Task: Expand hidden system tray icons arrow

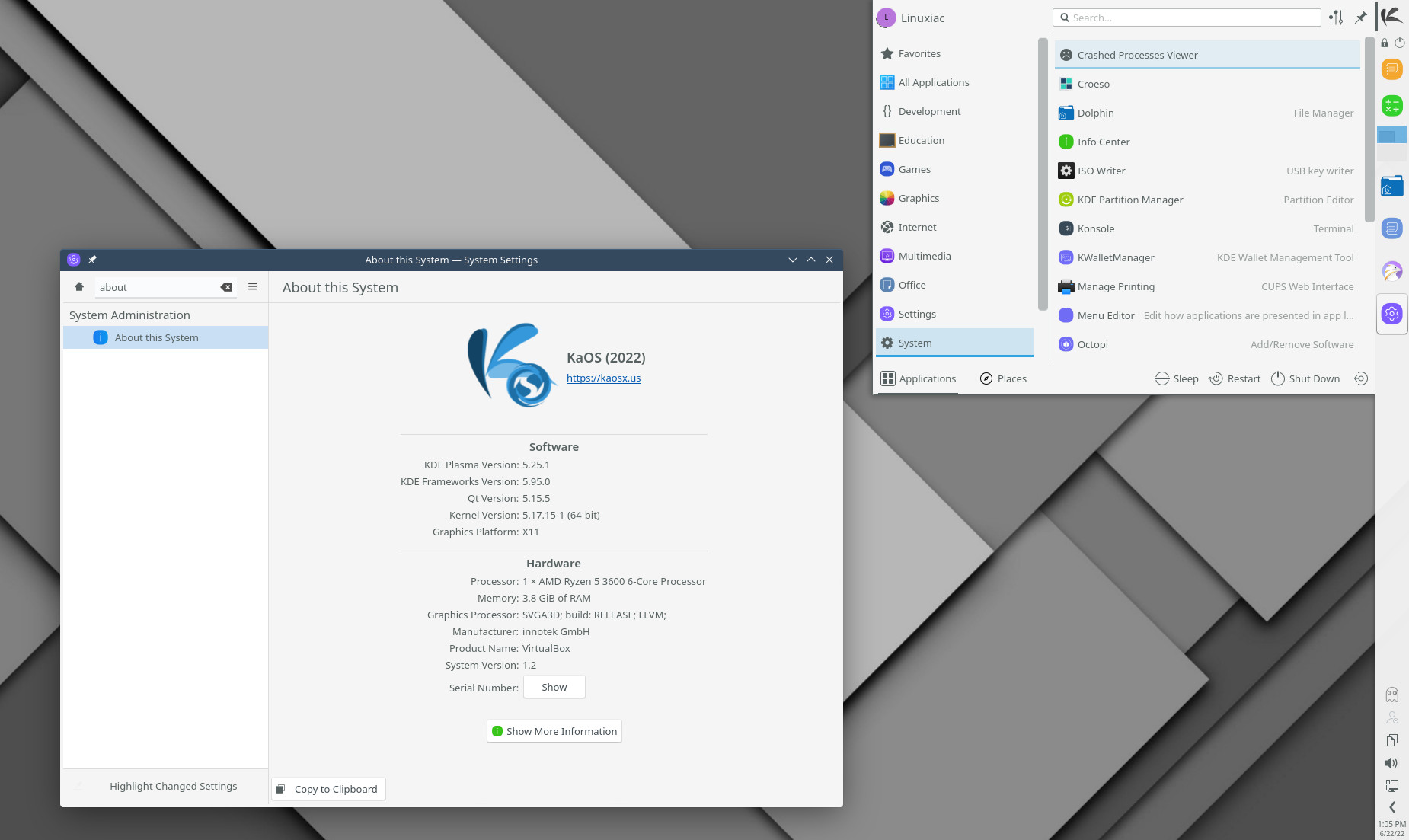Action: click(x=1392, y=807)
